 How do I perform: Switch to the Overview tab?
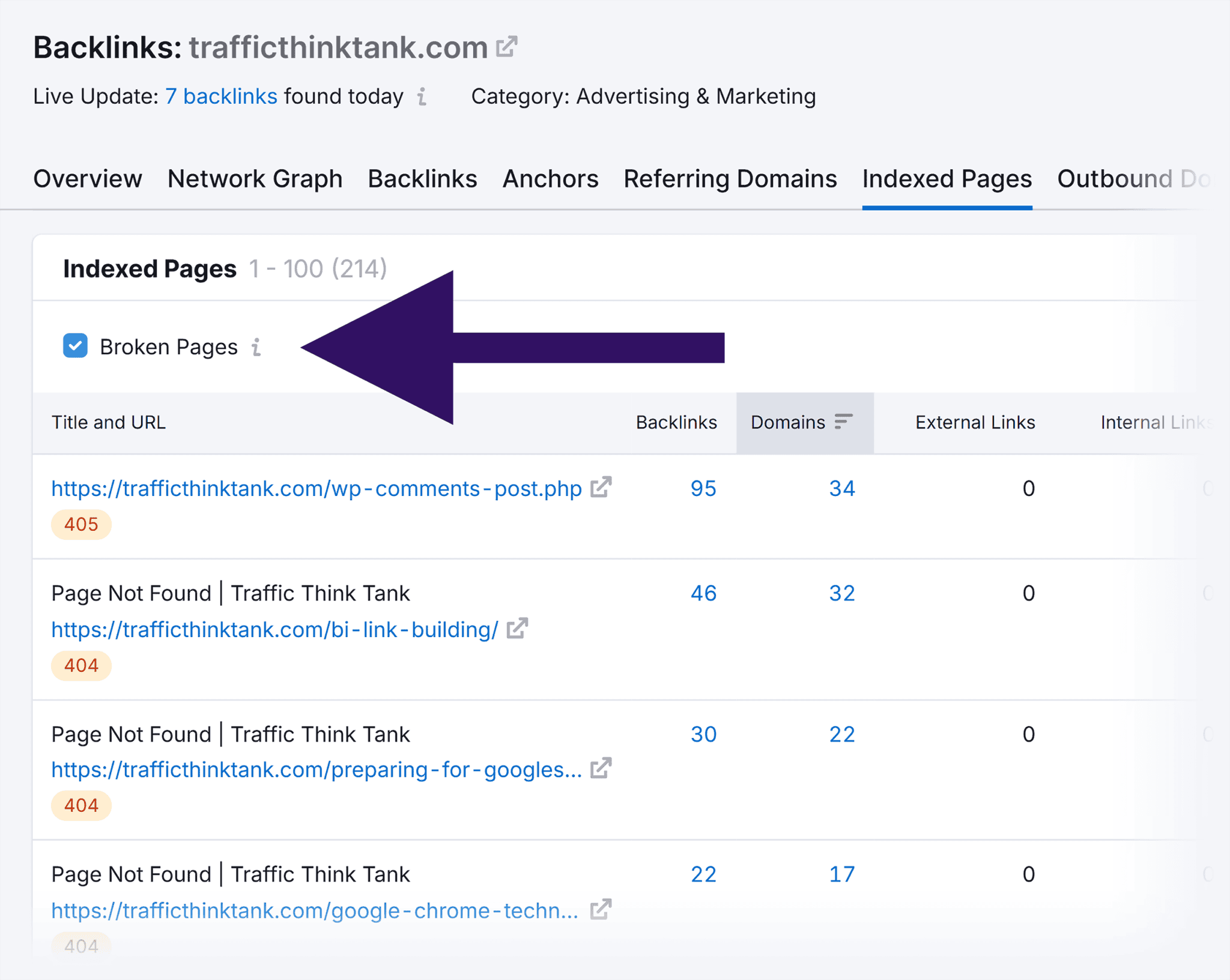87,178
